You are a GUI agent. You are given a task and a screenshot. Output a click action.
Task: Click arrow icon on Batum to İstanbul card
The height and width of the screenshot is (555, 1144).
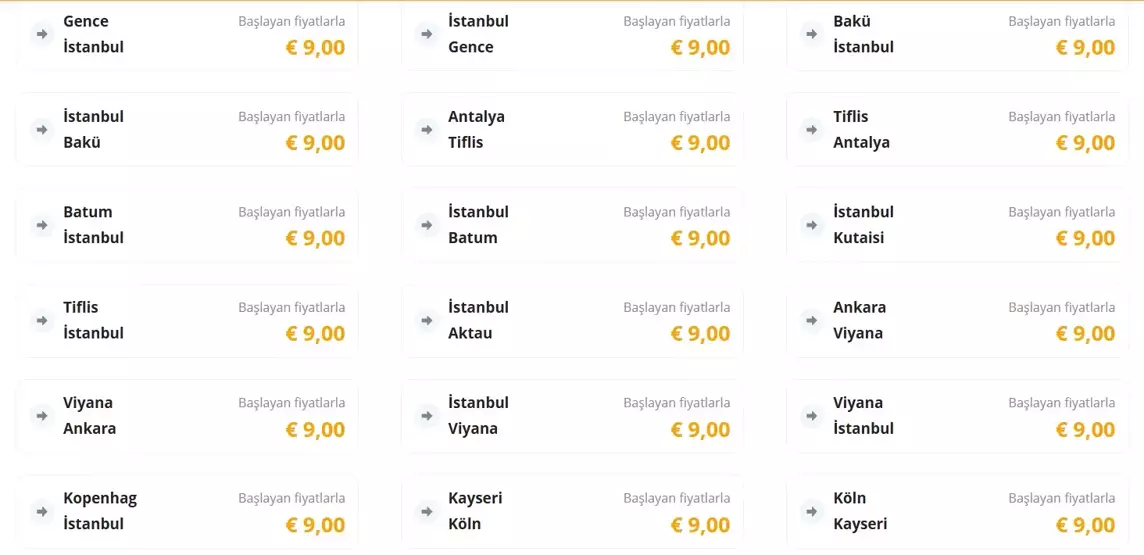click(42, 225)
